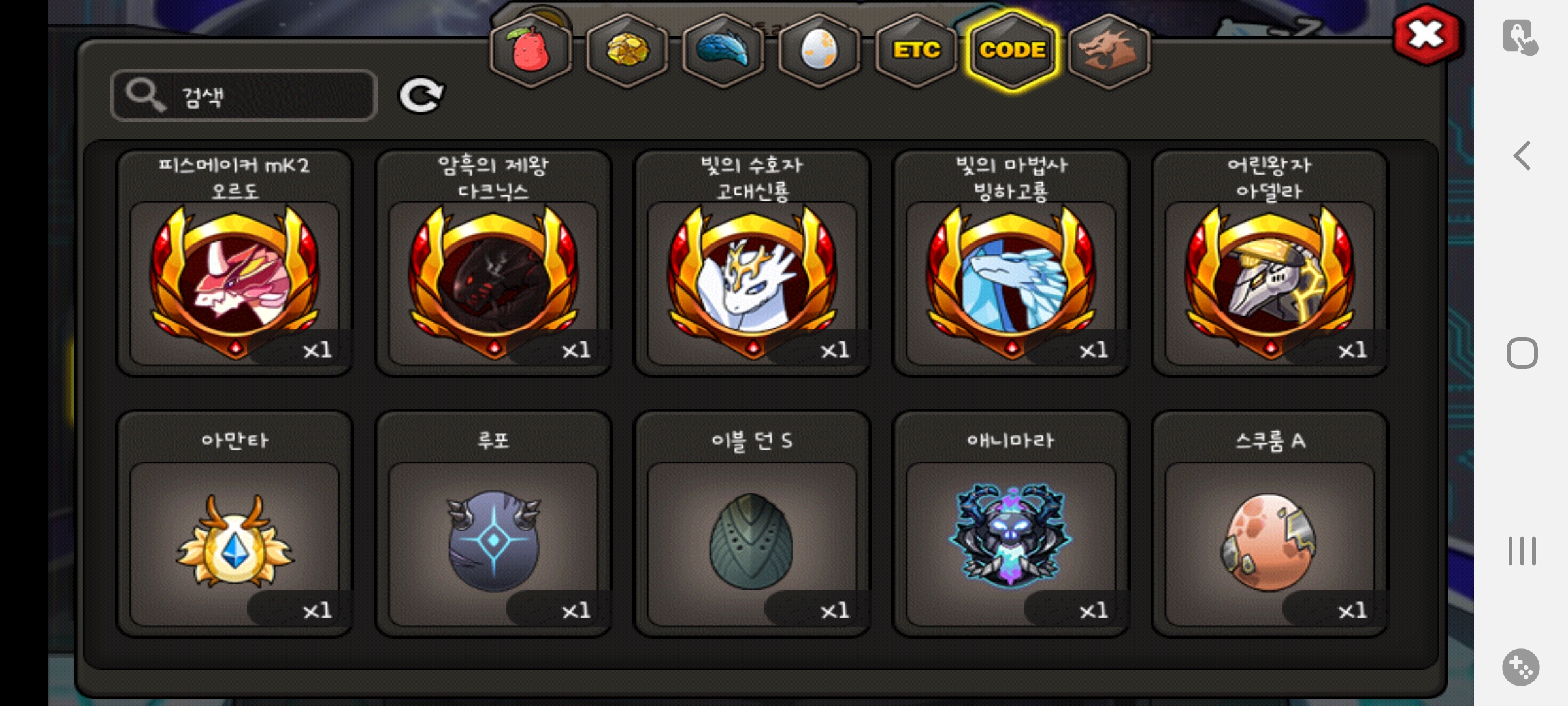This screenshot has width=1568, height=706.
Task: Click the refresh arrow icon
Action: [421, 95]
